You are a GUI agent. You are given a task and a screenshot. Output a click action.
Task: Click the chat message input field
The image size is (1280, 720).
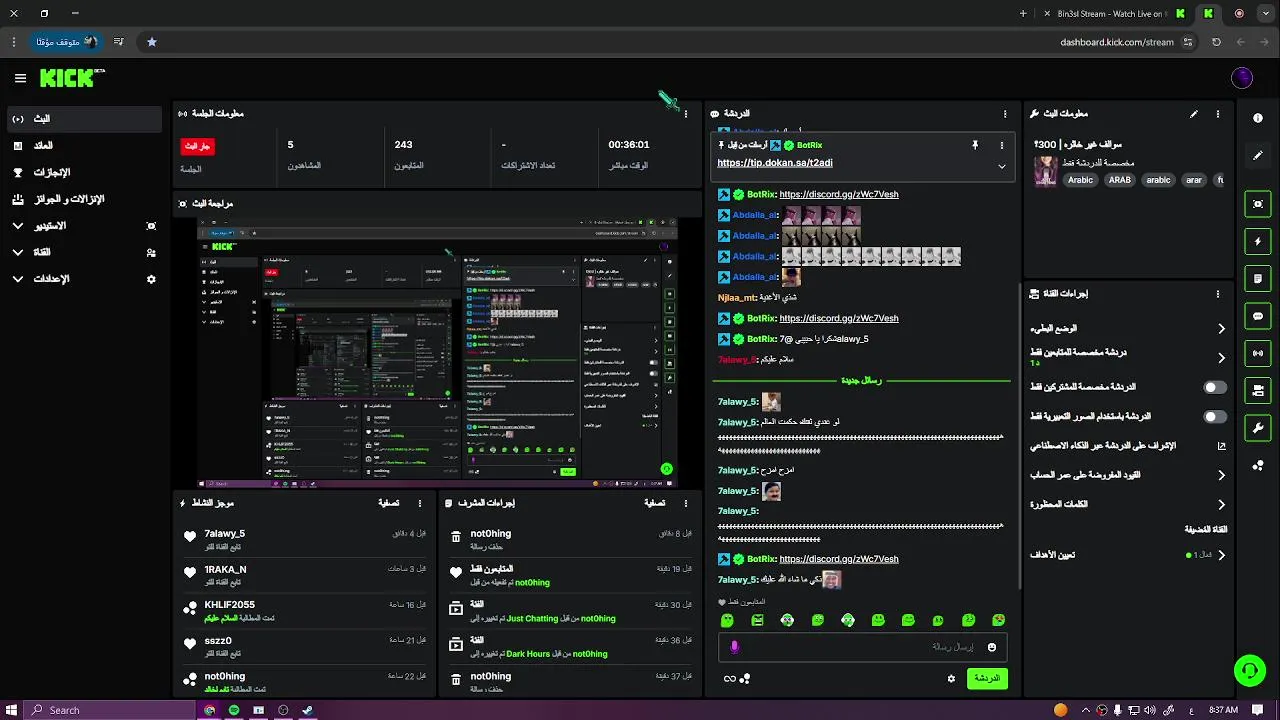(862, 647)
